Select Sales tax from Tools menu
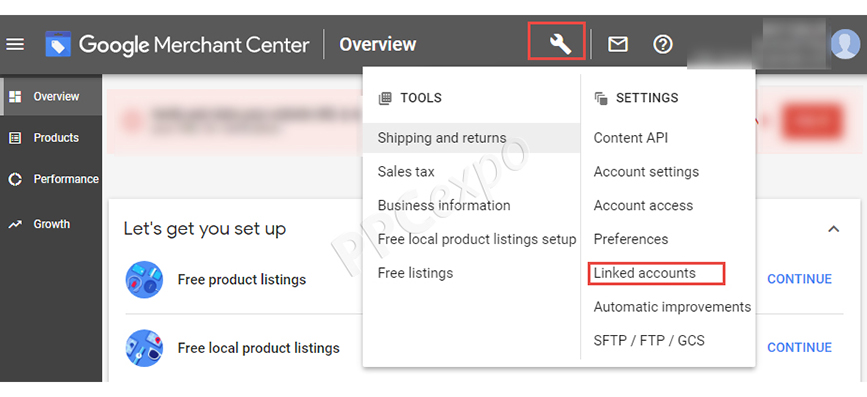 [406, 171]
